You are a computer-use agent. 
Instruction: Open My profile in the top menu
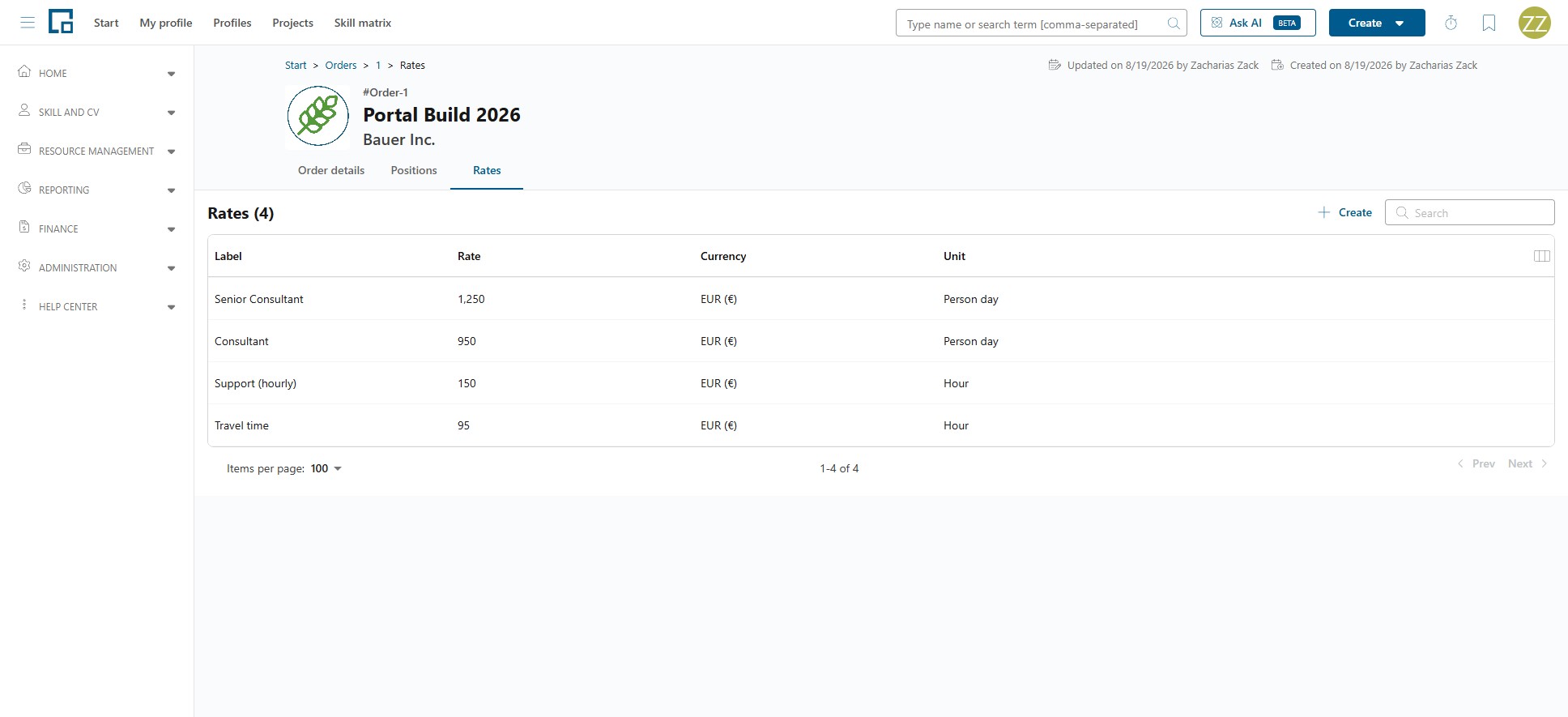pyautogui.click(x=166, y=23)
